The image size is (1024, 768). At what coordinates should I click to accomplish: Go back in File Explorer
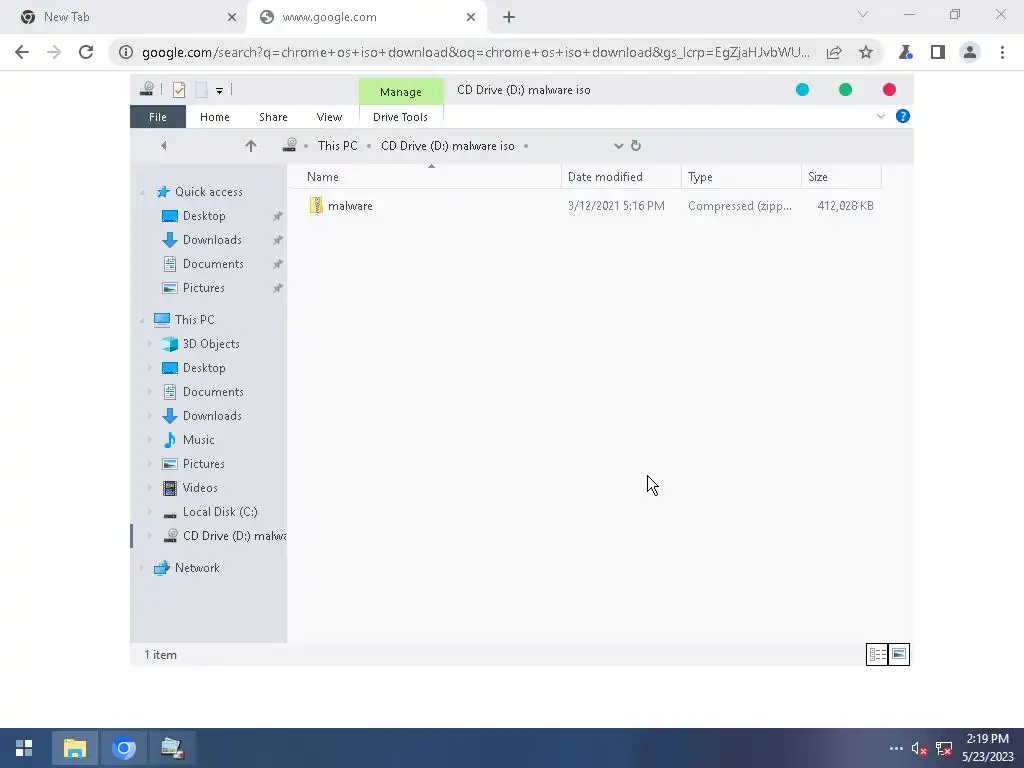pos(164,146)
